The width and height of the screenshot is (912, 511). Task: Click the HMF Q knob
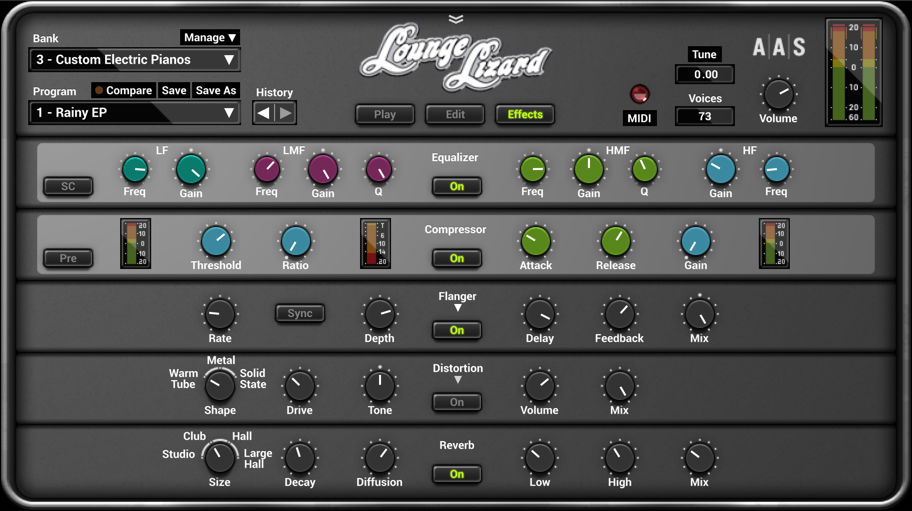pos(644,169)
